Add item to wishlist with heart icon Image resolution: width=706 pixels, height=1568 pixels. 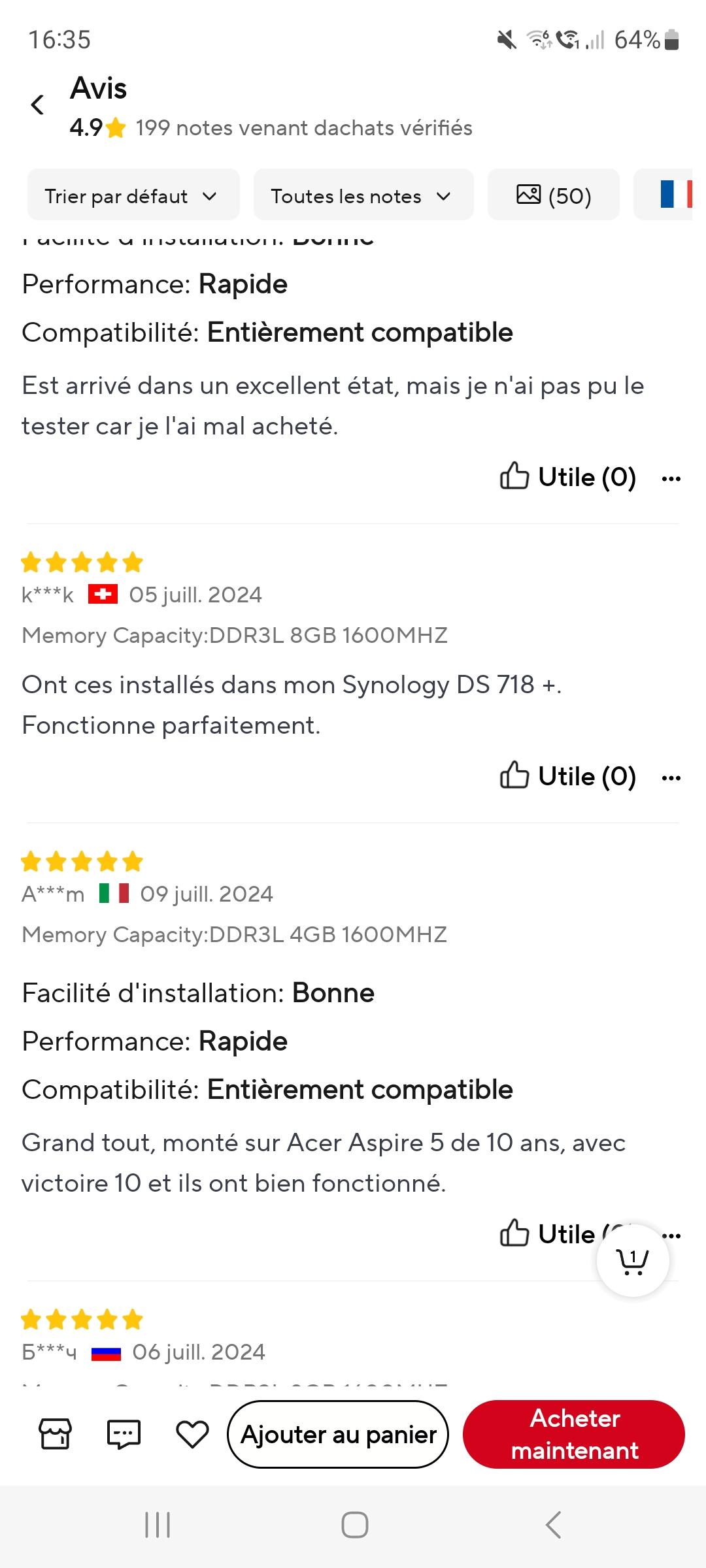192,1434
